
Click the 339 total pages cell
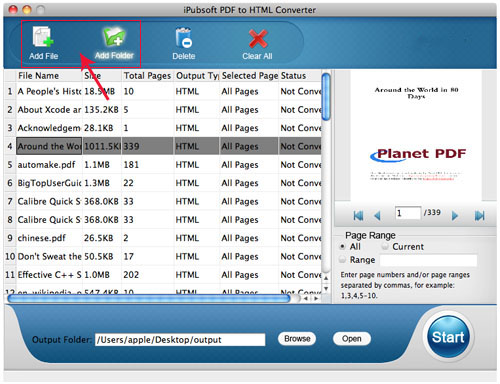(x=147, y=146)
